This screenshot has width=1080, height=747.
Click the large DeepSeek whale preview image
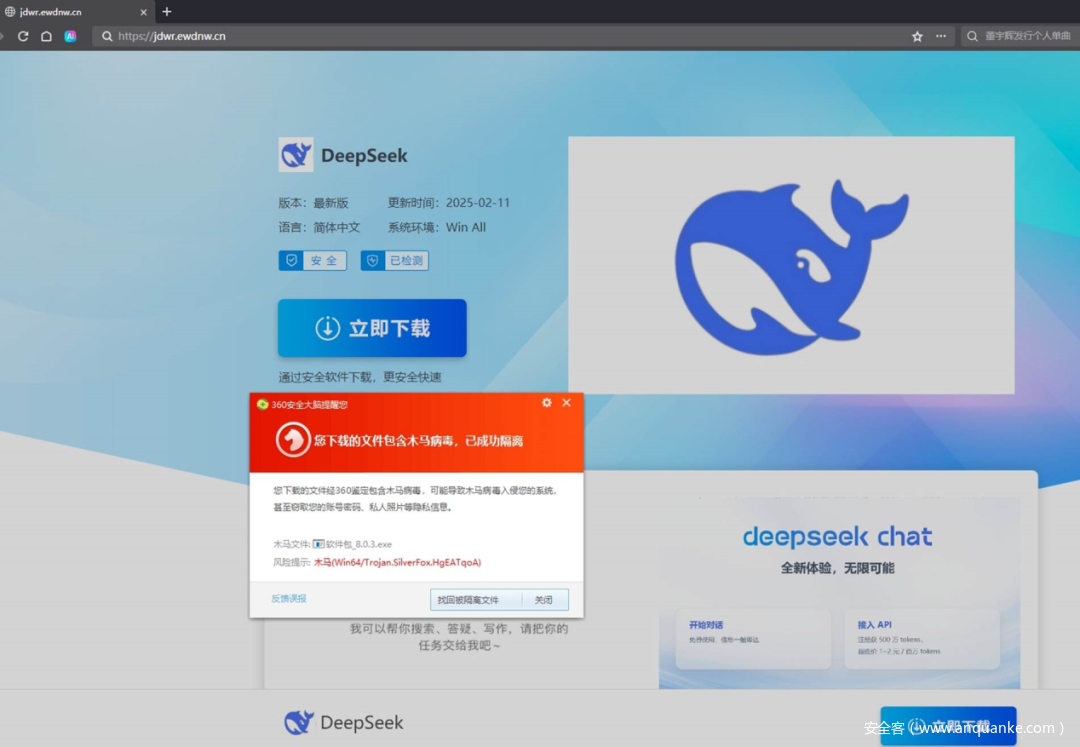click(x=791, y=265)
